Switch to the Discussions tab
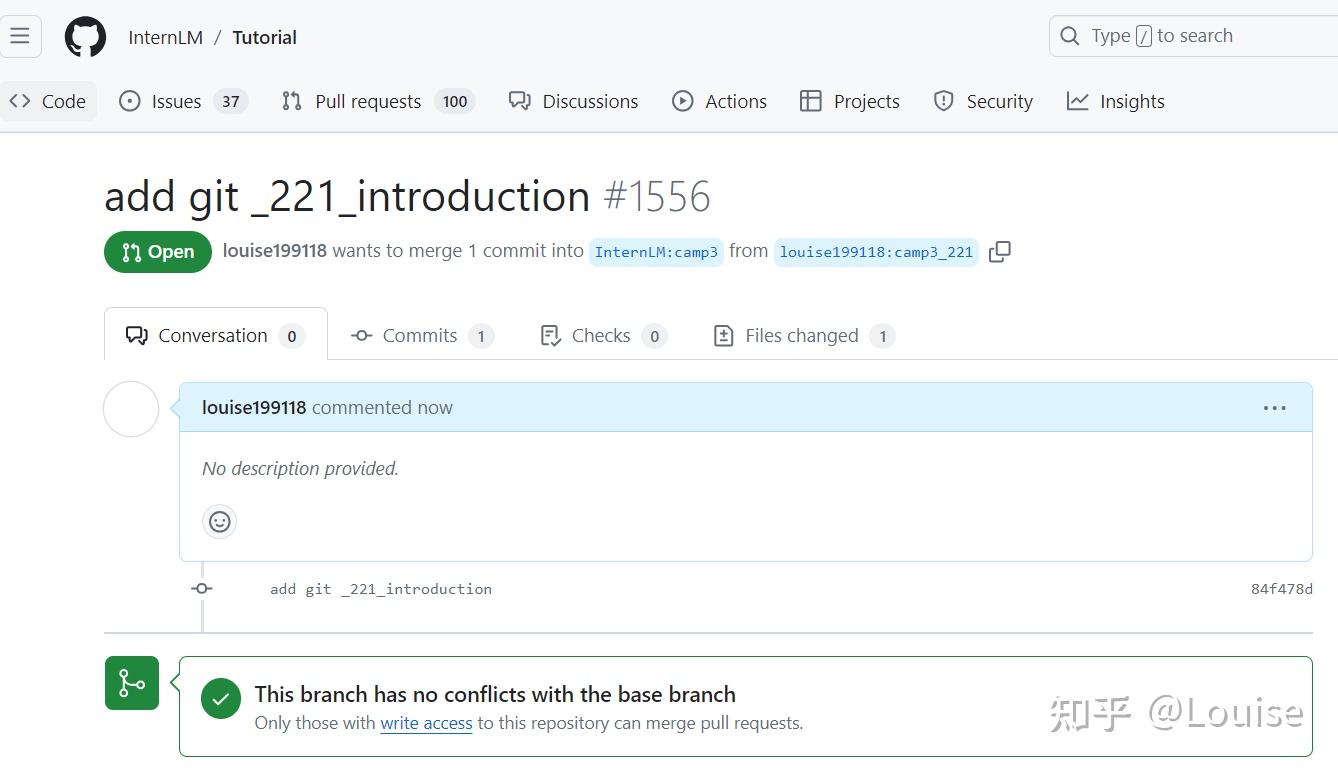 (574, 101)
